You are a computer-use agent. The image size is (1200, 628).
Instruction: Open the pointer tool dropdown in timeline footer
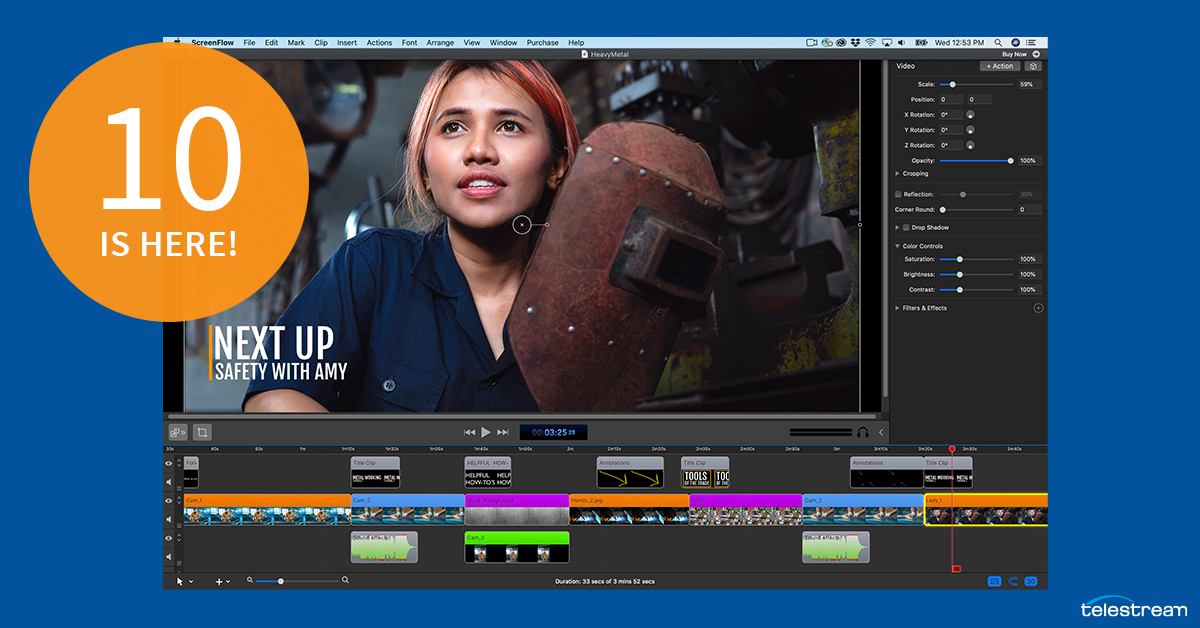[184, 581]
